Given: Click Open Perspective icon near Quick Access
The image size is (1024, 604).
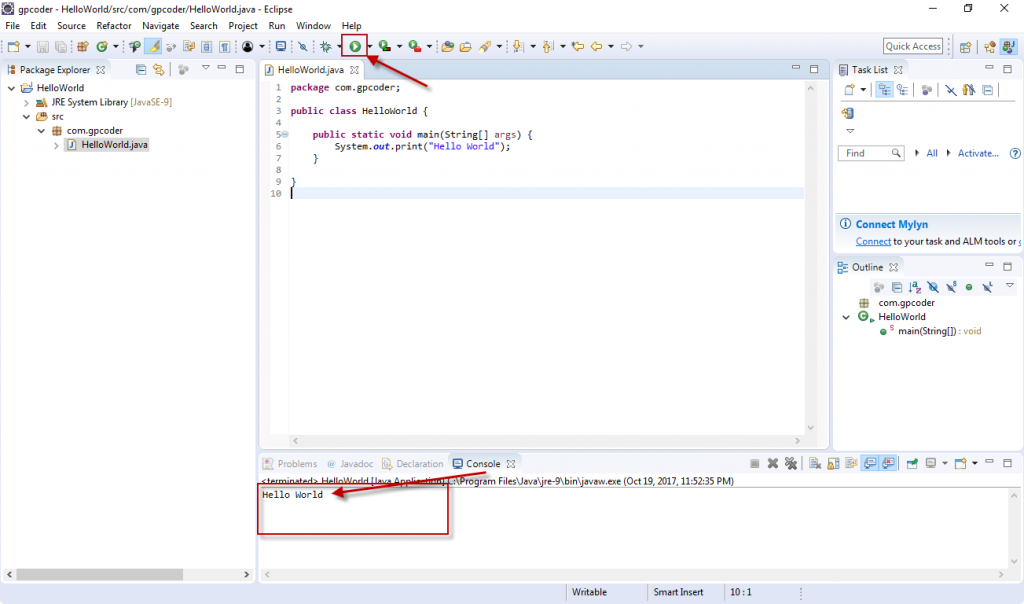Looking at the screenshot, I should (965, 46).
